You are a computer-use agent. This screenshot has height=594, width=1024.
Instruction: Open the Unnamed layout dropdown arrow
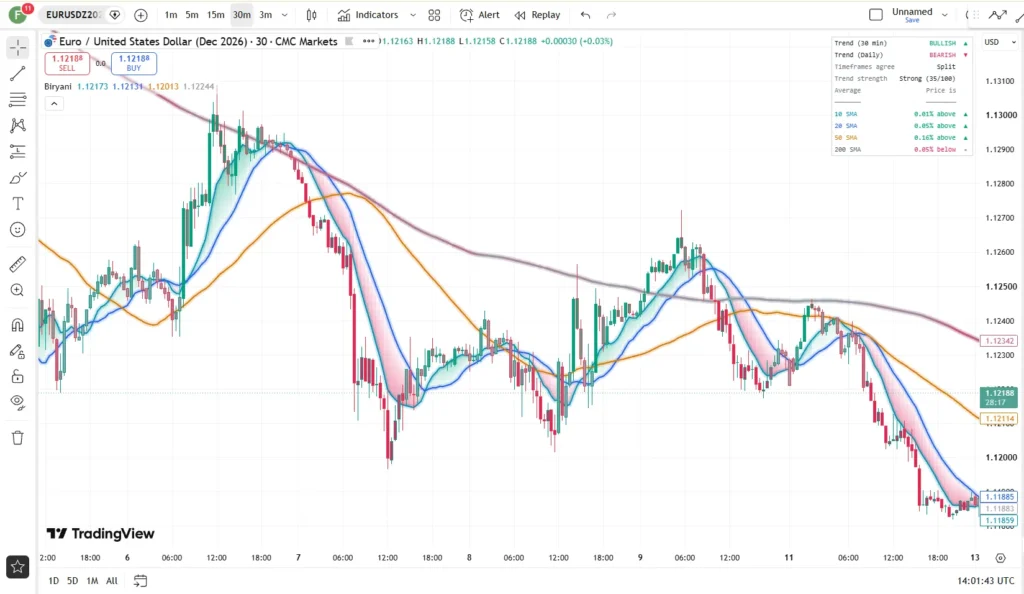pyautogui.click(x=944, y=14)
